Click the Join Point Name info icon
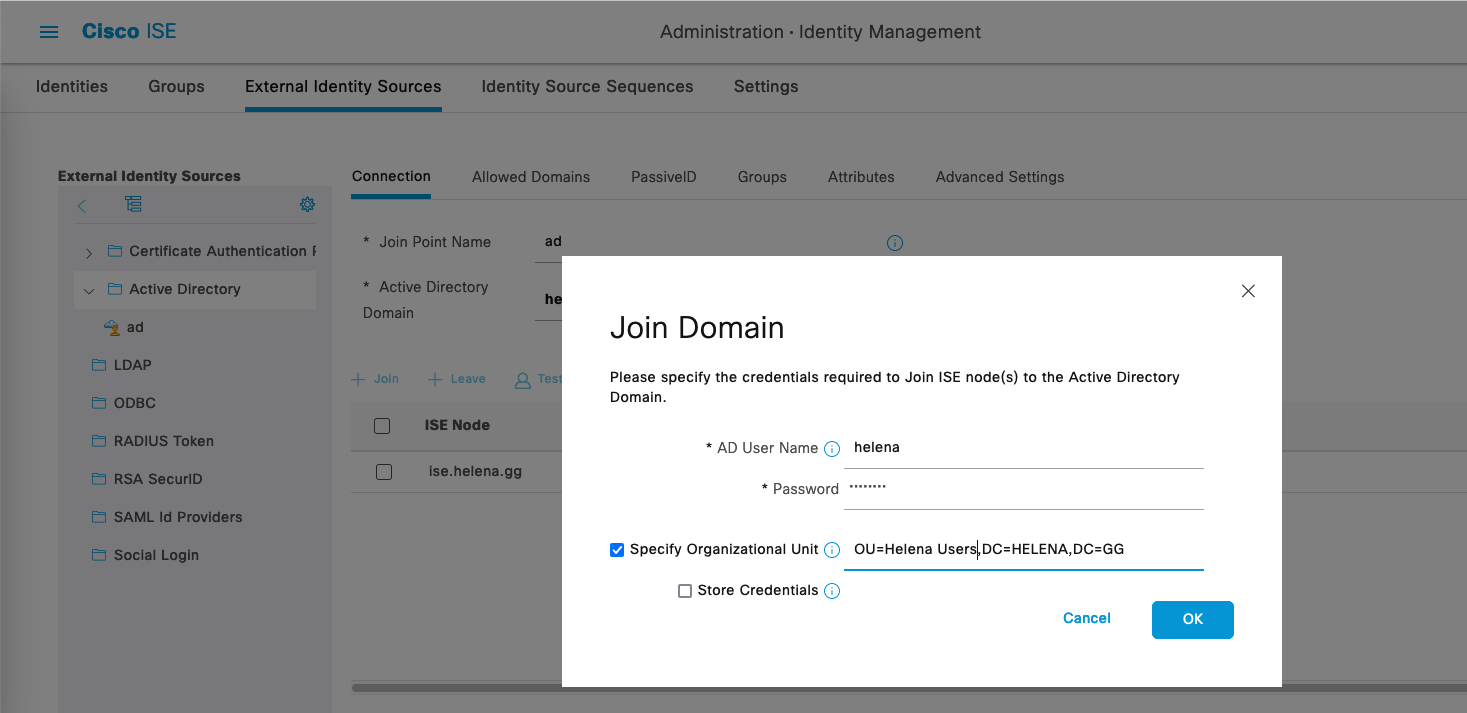 (895, 243)
